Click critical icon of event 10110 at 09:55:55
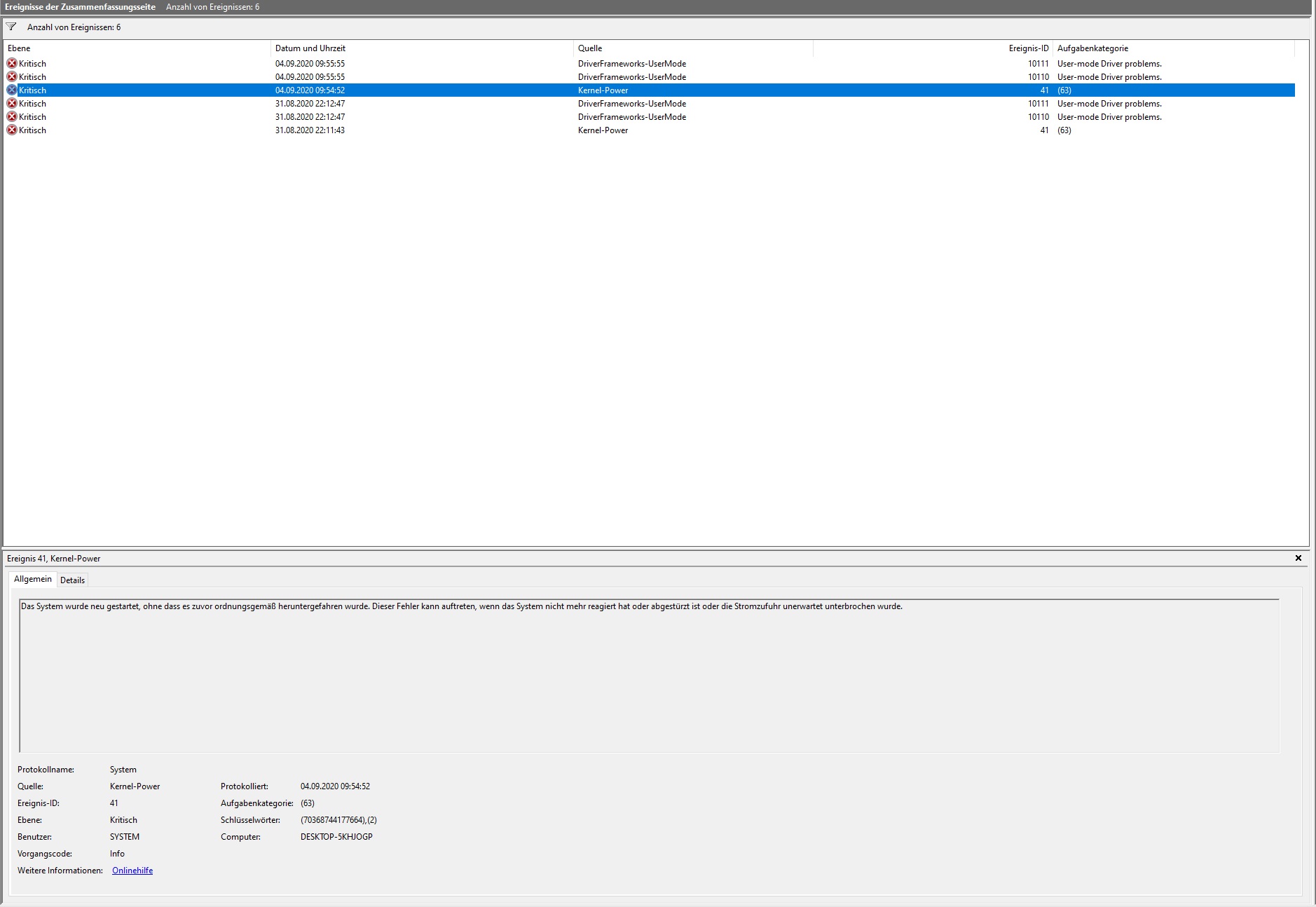The height and width of the screenshot is (907, 1316). pos(12,76)
